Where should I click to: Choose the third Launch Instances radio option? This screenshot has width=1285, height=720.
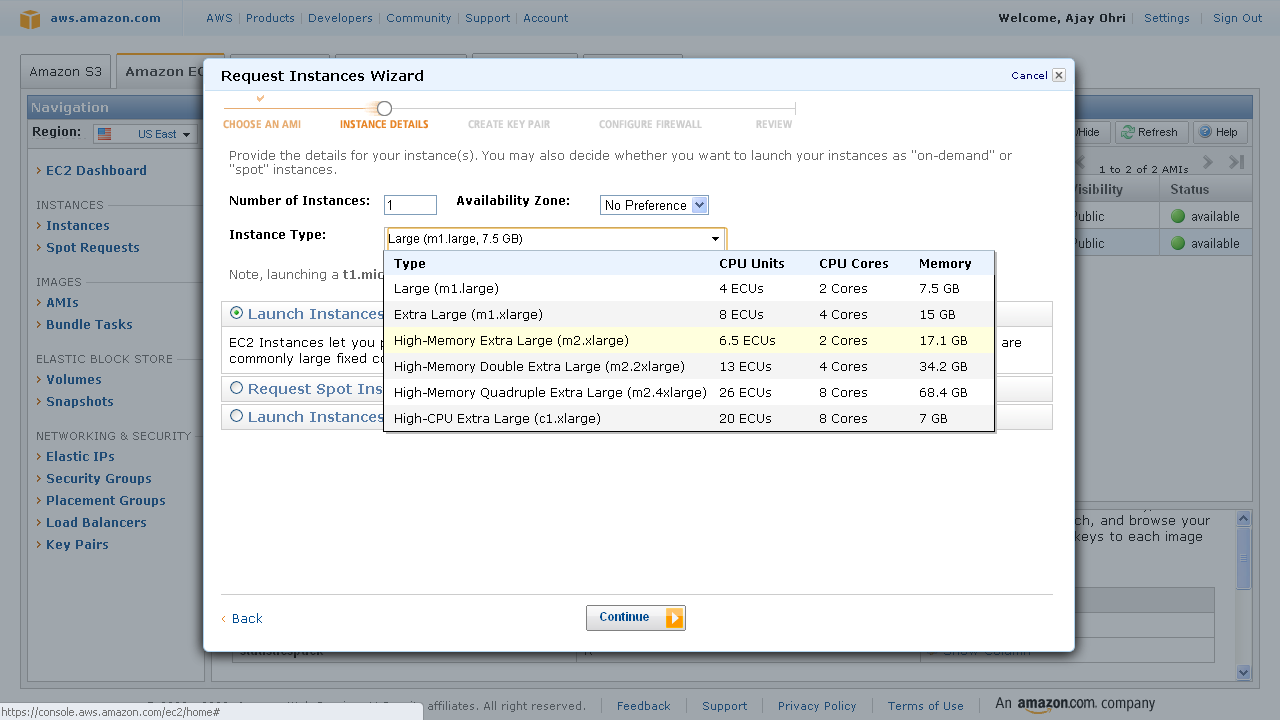click(237, 416)
